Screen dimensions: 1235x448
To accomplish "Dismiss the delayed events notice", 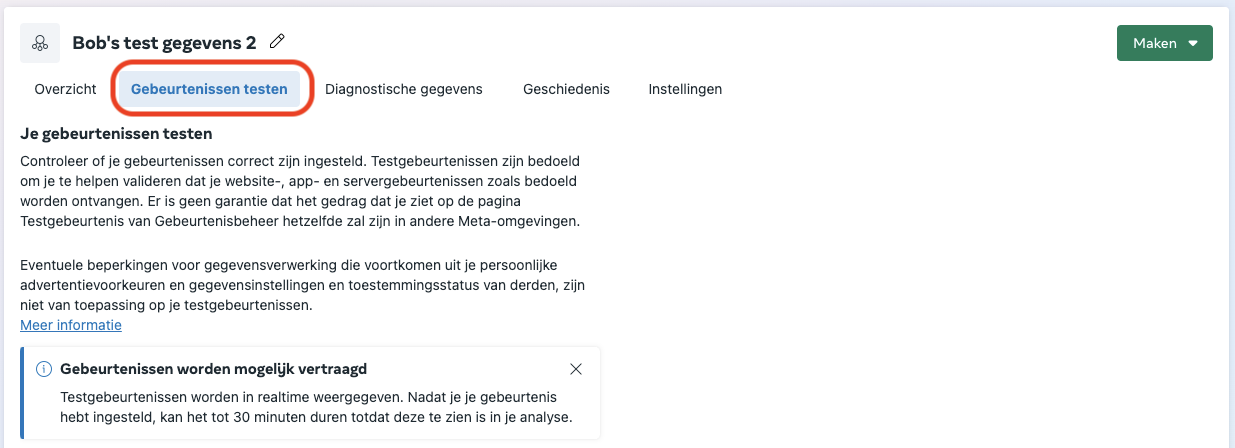I will [x=575, y=369].
